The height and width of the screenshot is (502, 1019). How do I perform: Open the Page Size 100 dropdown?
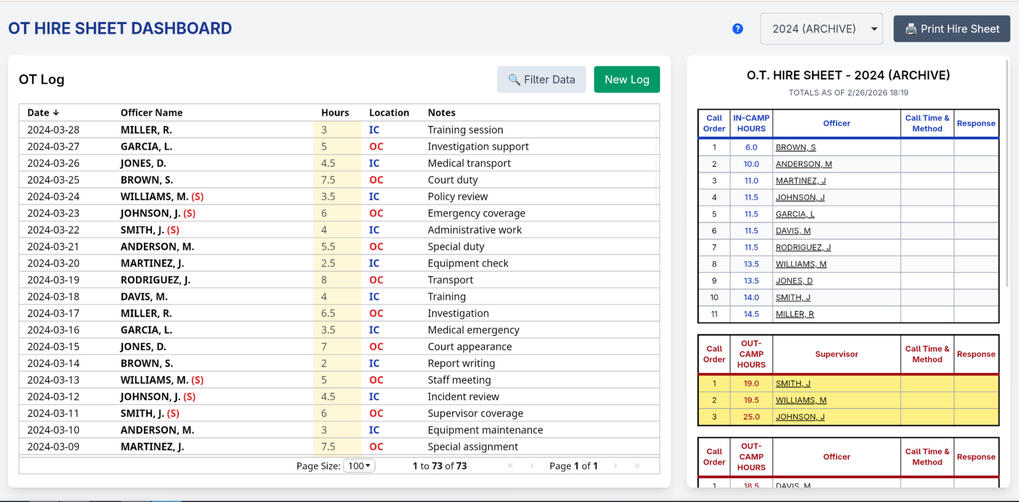tap(358, 466)
